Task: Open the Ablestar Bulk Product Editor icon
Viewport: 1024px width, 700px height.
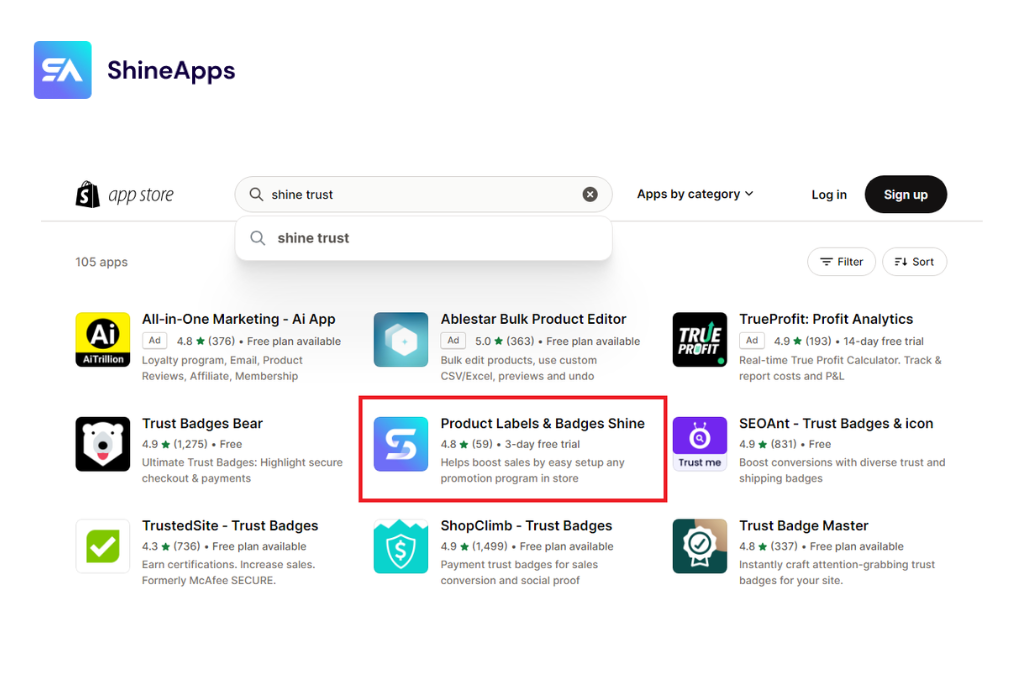Action: pyautogui.click(x=401, y=340)
